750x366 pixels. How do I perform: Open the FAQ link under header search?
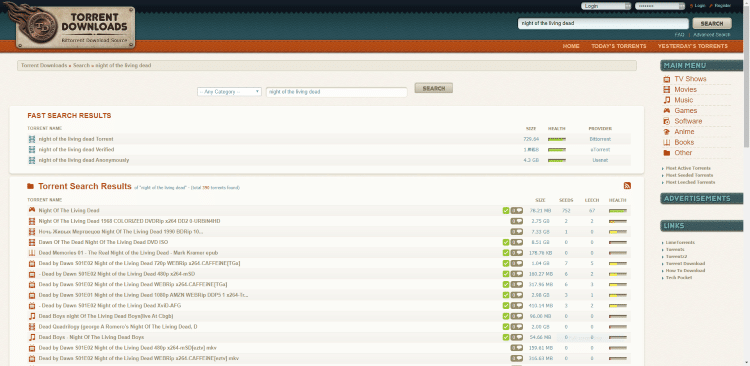click(679, 35)
